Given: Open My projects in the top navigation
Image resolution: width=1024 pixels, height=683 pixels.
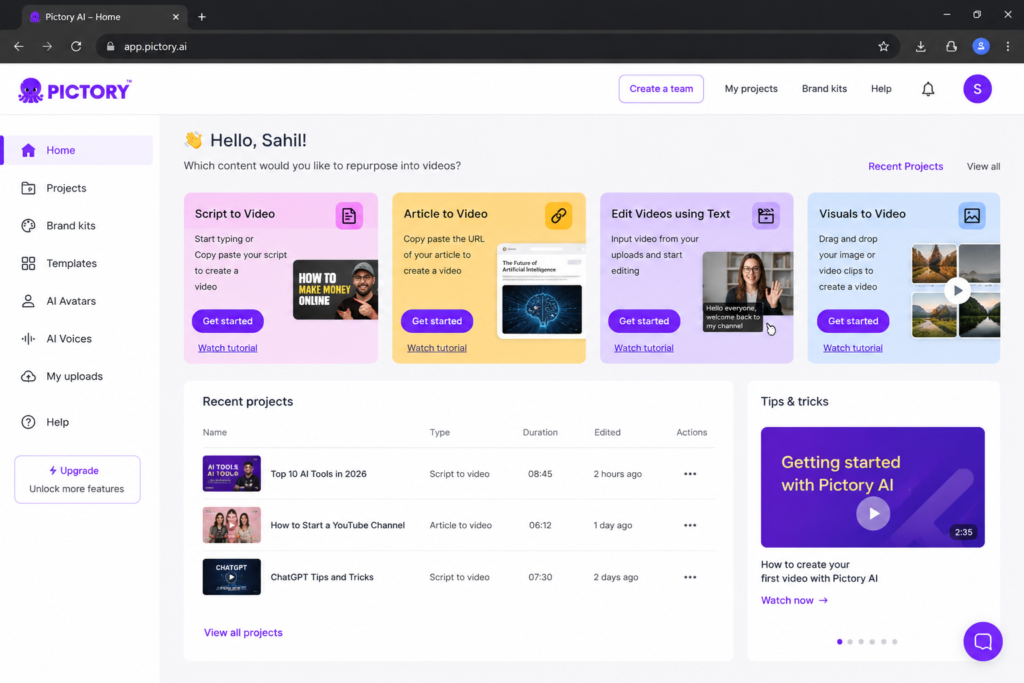Looking at the screenshot, I should click(750, 89).
